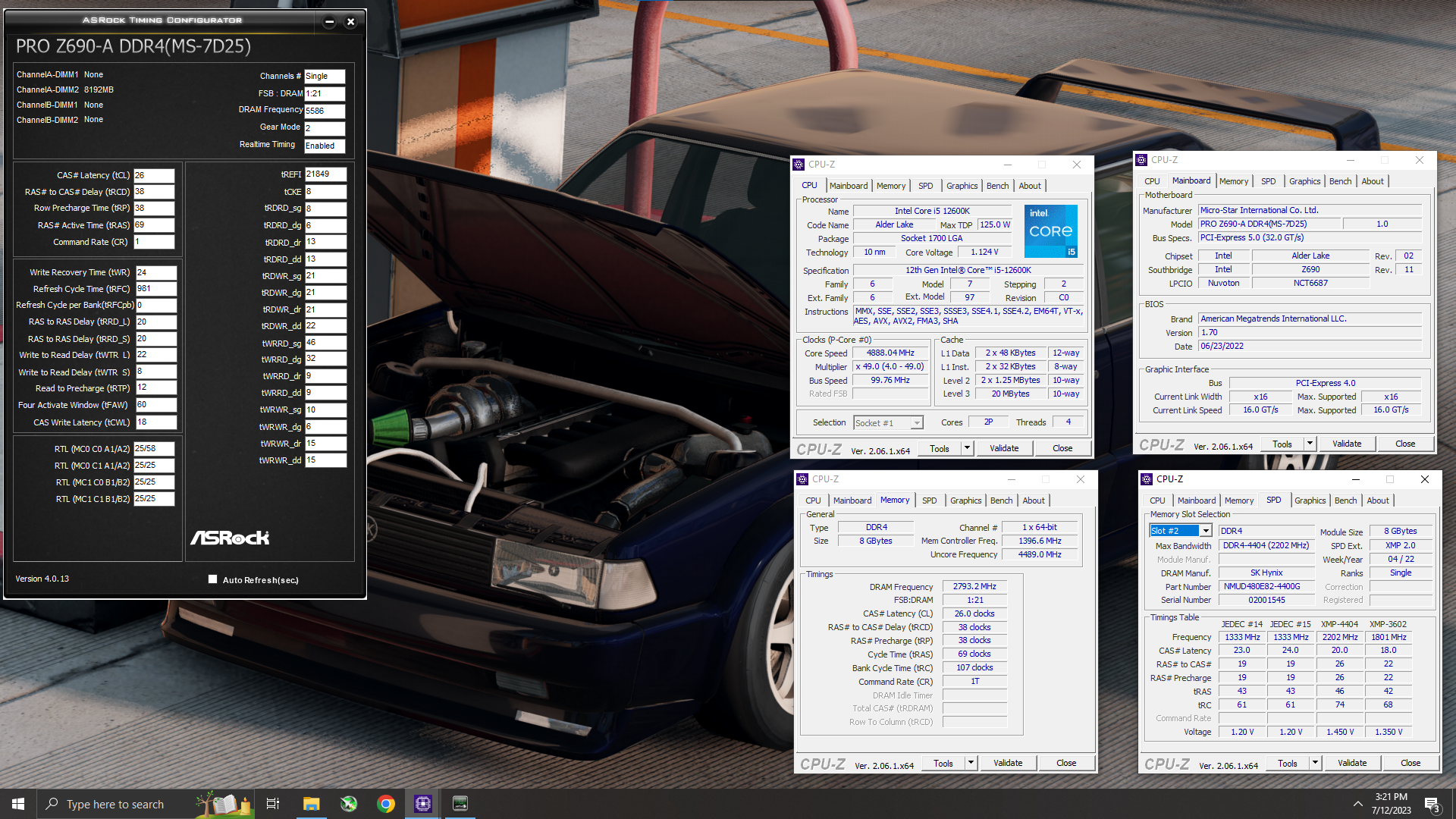Click the CPU-Z app icon in Memory window titlebar
Screen dimensions: 1456x819
(802, 479)
